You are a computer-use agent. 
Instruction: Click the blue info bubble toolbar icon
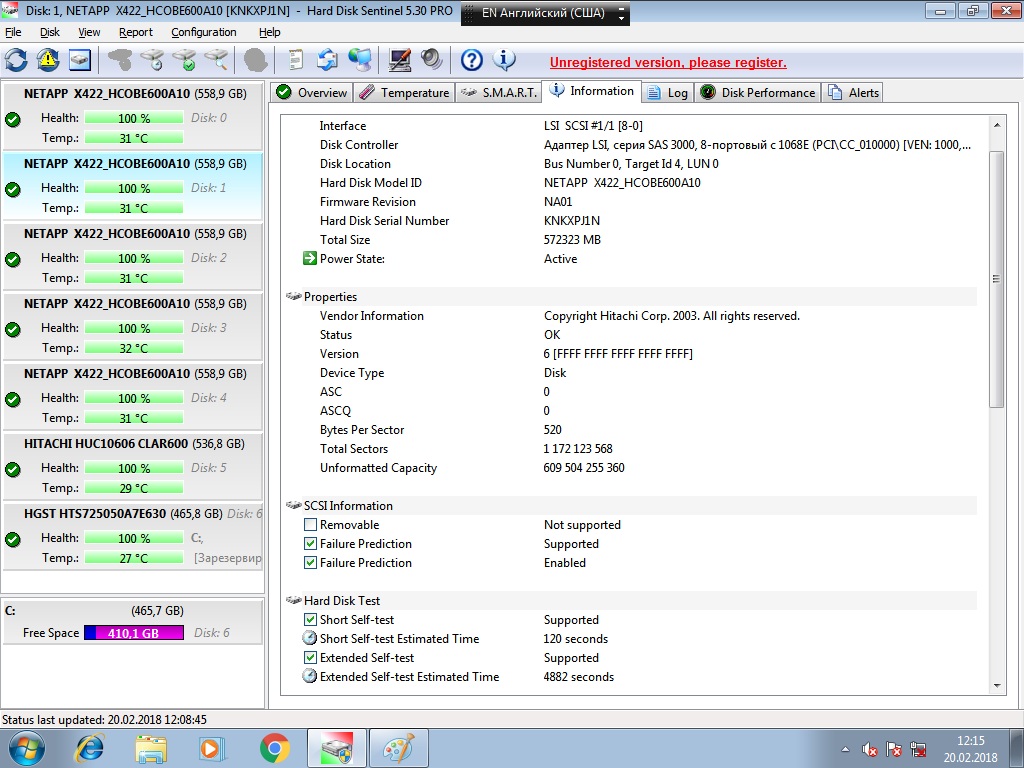coord(504,60)
